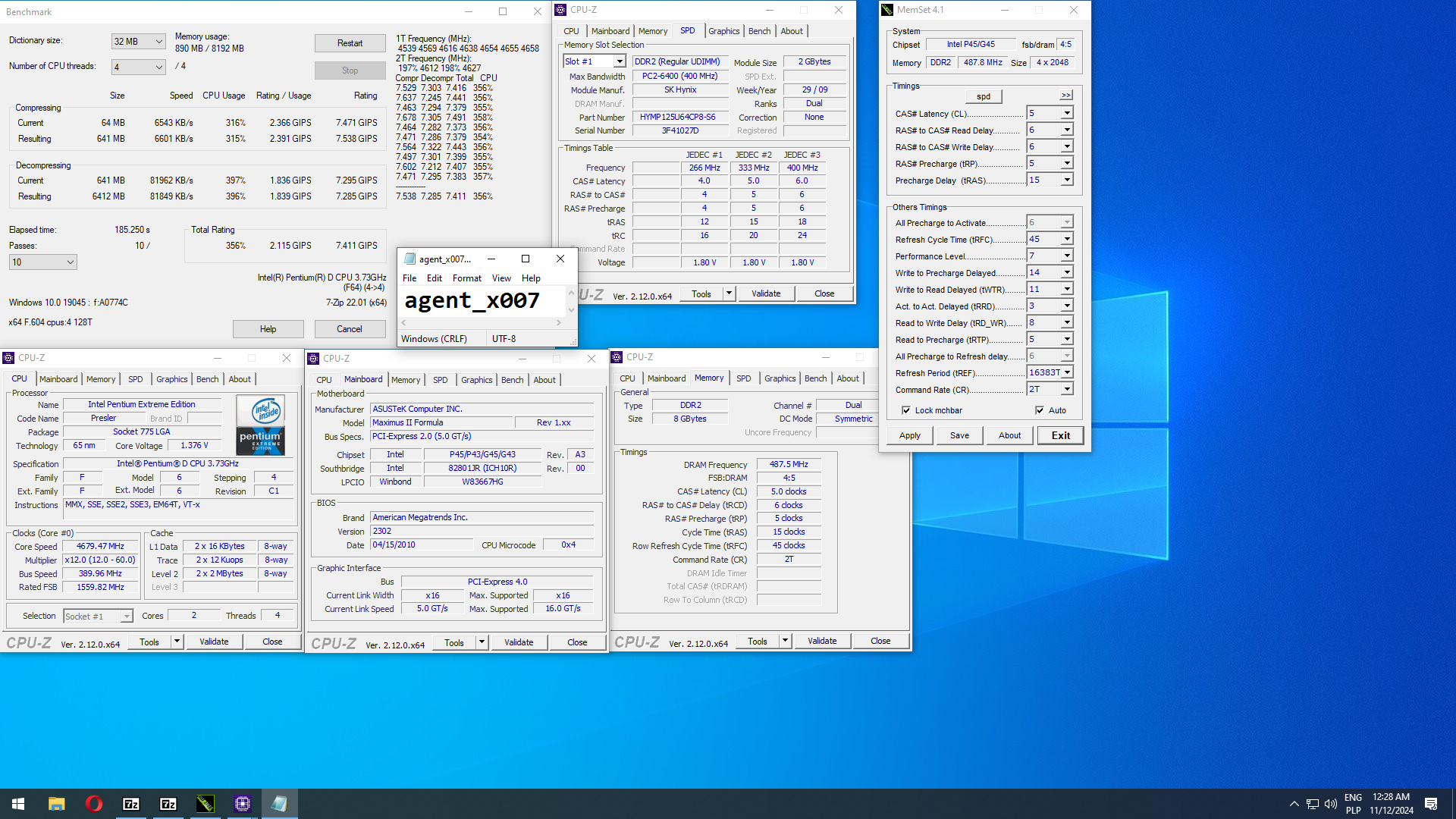Click About button in MemSet

coord(1009,435)
